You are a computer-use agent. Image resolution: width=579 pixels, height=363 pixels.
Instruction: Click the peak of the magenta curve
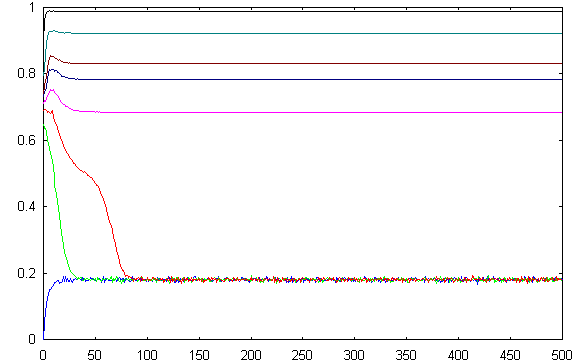[52, 90]
